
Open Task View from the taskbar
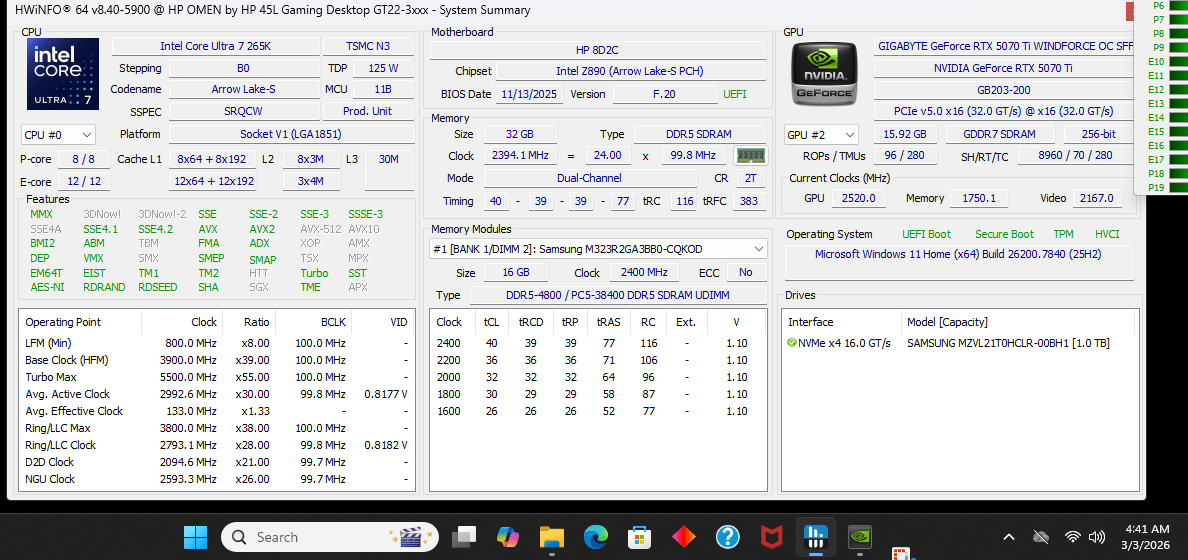(464, 537)
